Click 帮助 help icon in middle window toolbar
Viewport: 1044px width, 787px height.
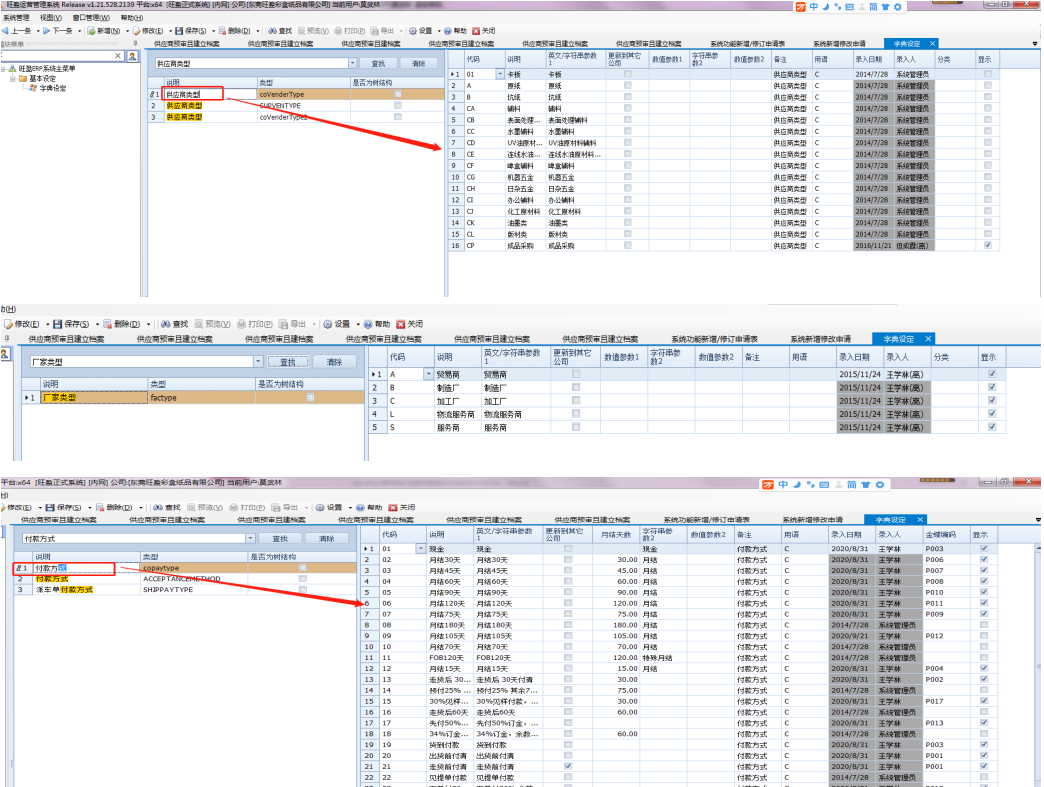[368, 324]
